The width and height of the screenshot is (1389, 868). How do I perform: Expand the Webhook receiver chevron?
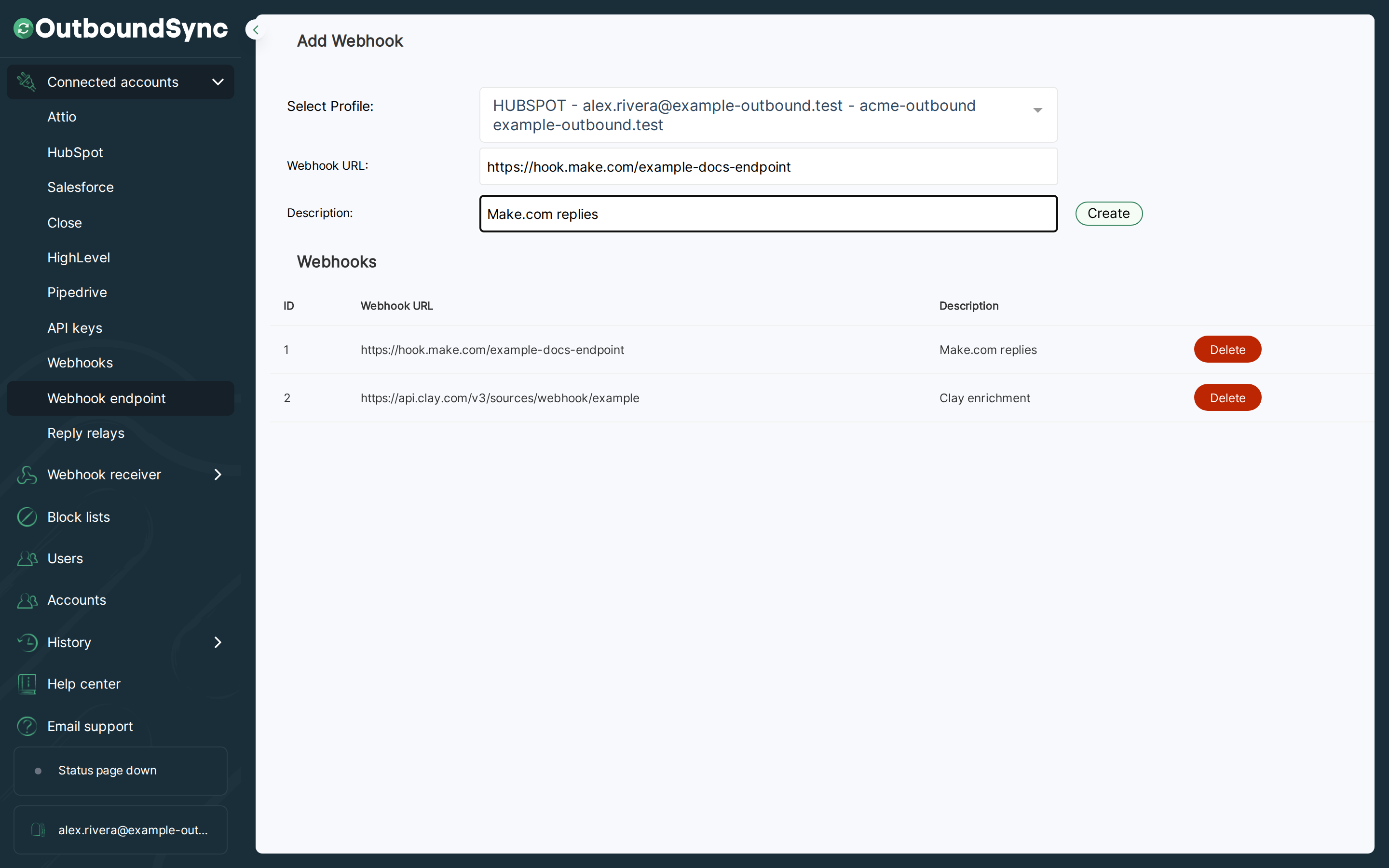coord(218,475)
